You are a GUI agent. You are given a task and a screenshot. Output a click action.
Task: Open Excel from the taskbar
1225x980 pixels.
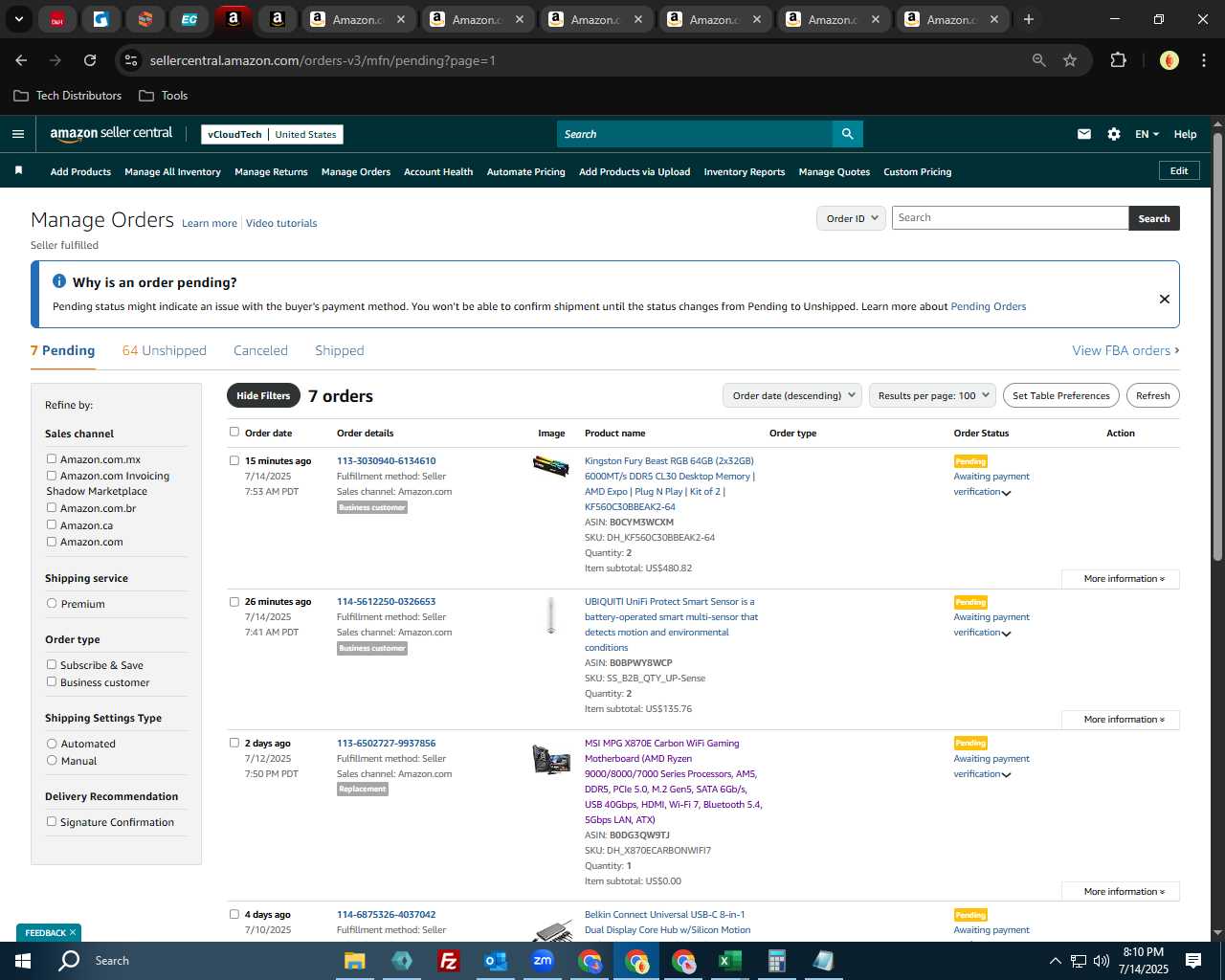pyautogui.click(x=729, y=961)
